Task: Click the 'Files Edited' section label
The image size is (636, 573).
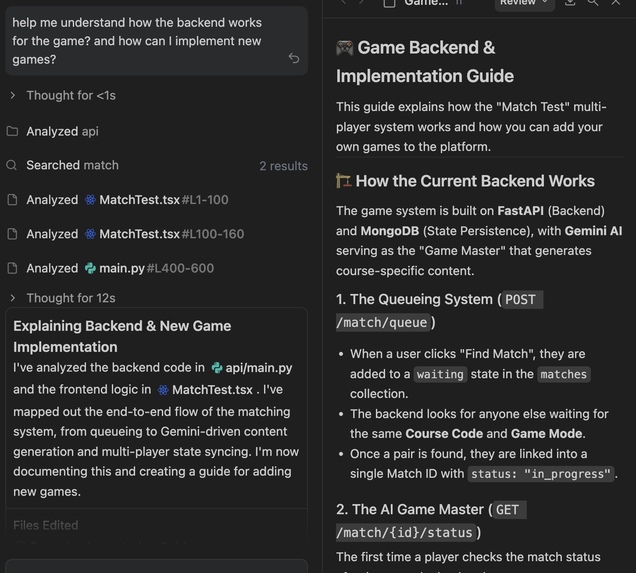Action: click(x=45, y=525)
